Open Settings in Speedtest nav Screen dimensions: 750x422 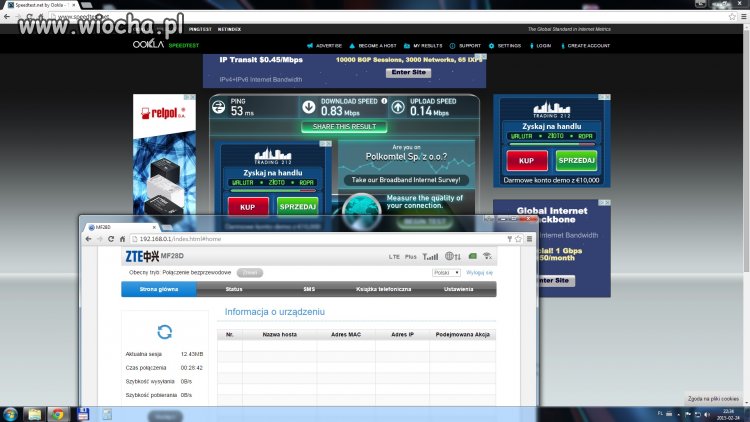(505, 46)
